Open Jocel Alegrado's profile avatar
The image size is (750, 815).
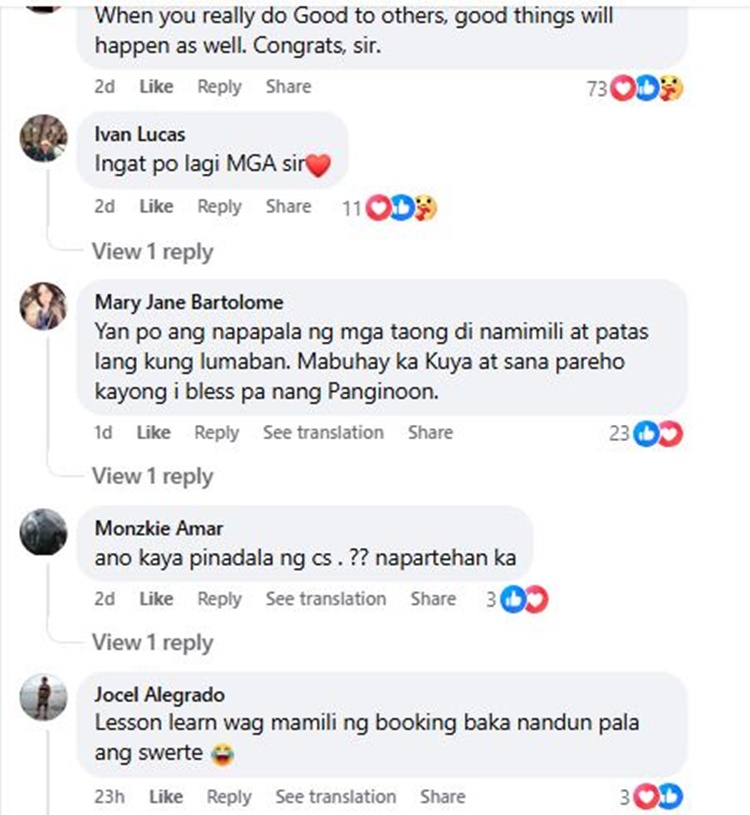click(44, 698)
